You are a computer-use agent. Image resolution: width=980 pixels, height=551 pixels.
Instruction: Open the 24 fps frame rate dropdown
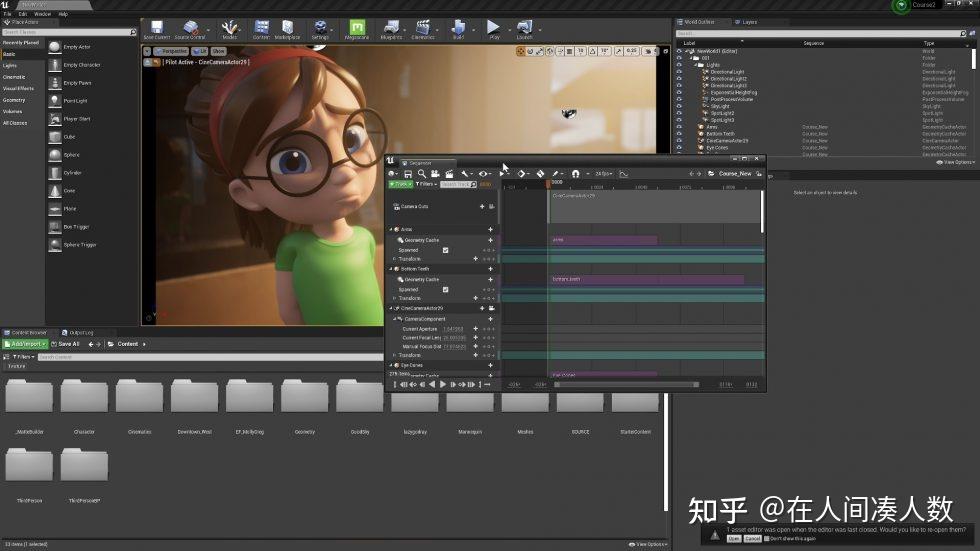(604, 174)
